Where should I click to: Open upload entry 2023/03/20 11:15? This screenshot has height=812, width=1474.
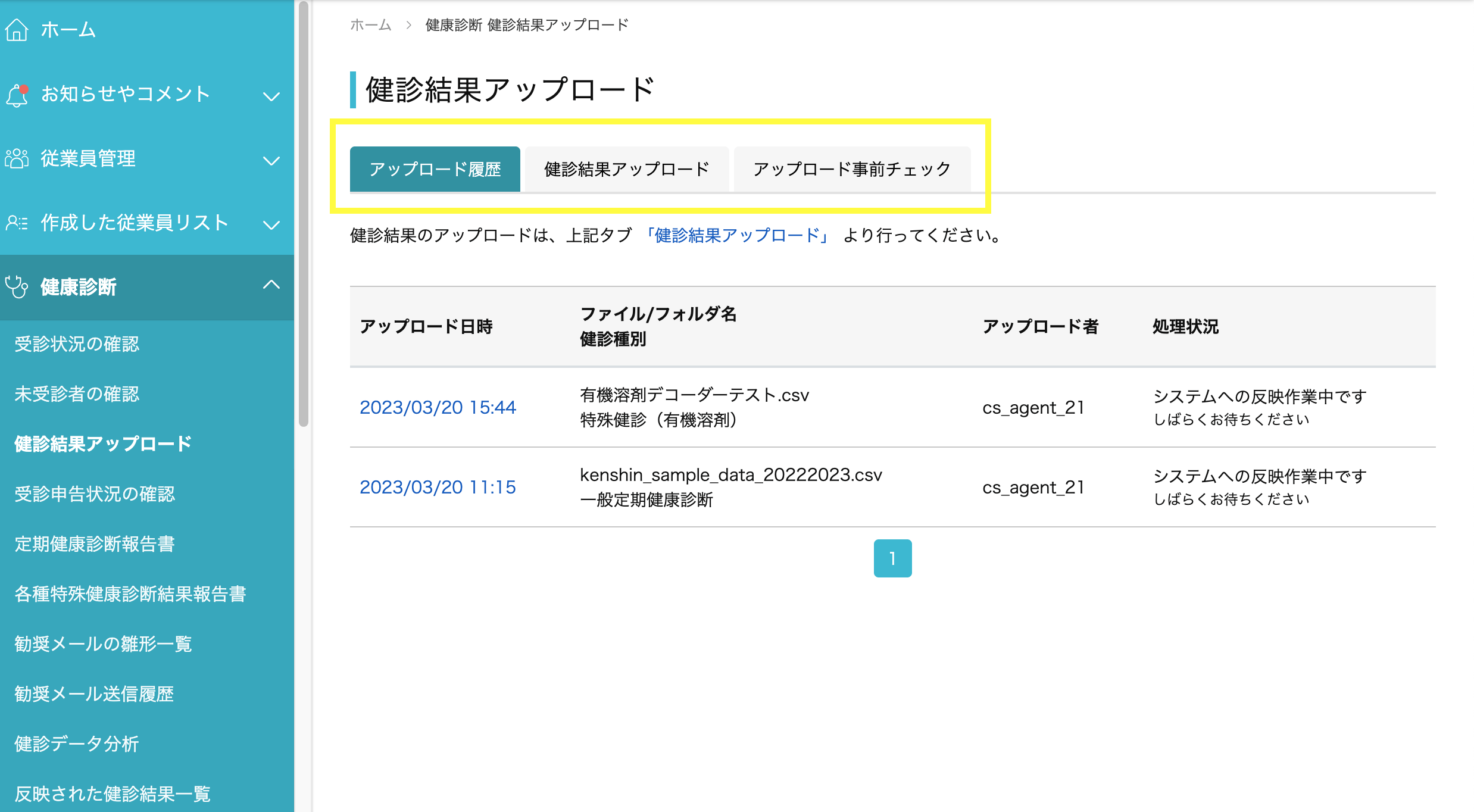438,487
